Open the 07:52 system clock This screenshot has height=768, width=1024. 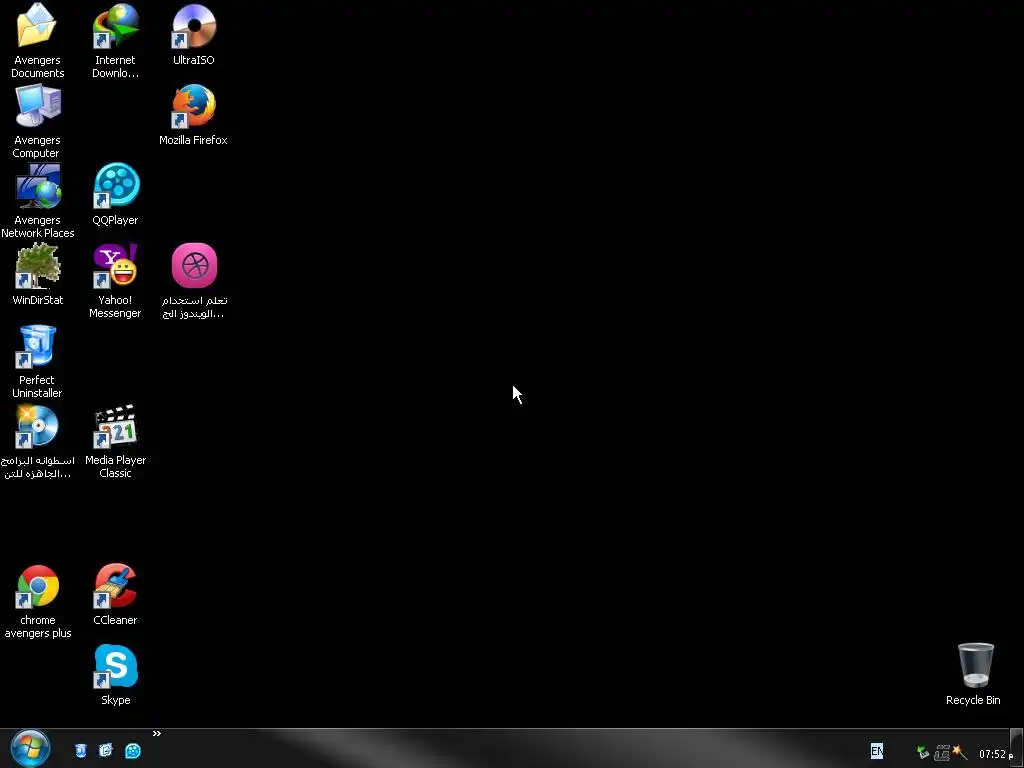coord(992,754)
